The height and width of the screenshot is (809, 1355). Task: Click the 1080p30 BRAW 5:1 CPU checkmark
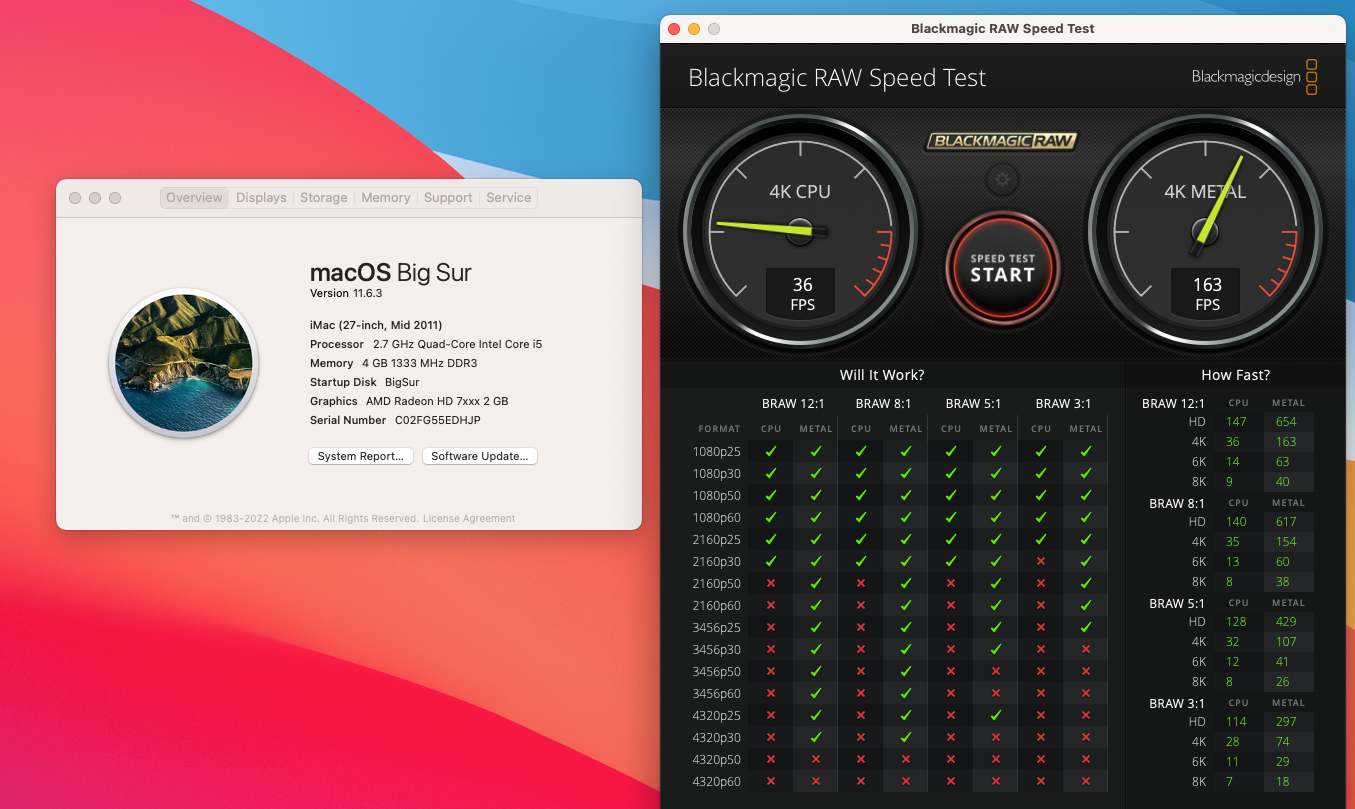(951, 473)
